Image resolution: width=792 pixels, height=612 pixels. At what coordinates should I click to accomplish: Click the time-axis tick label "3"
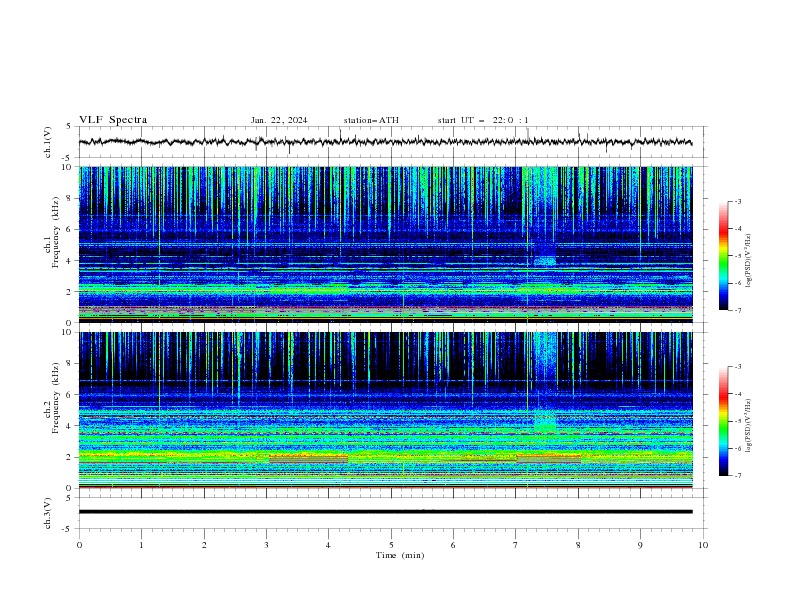point(266,545)
